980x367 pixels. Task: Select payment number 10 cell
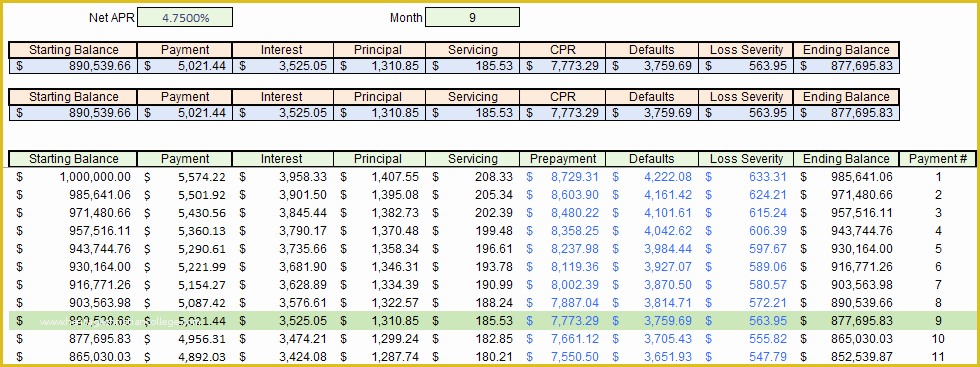pyautogui.click(x=938, y=339)
